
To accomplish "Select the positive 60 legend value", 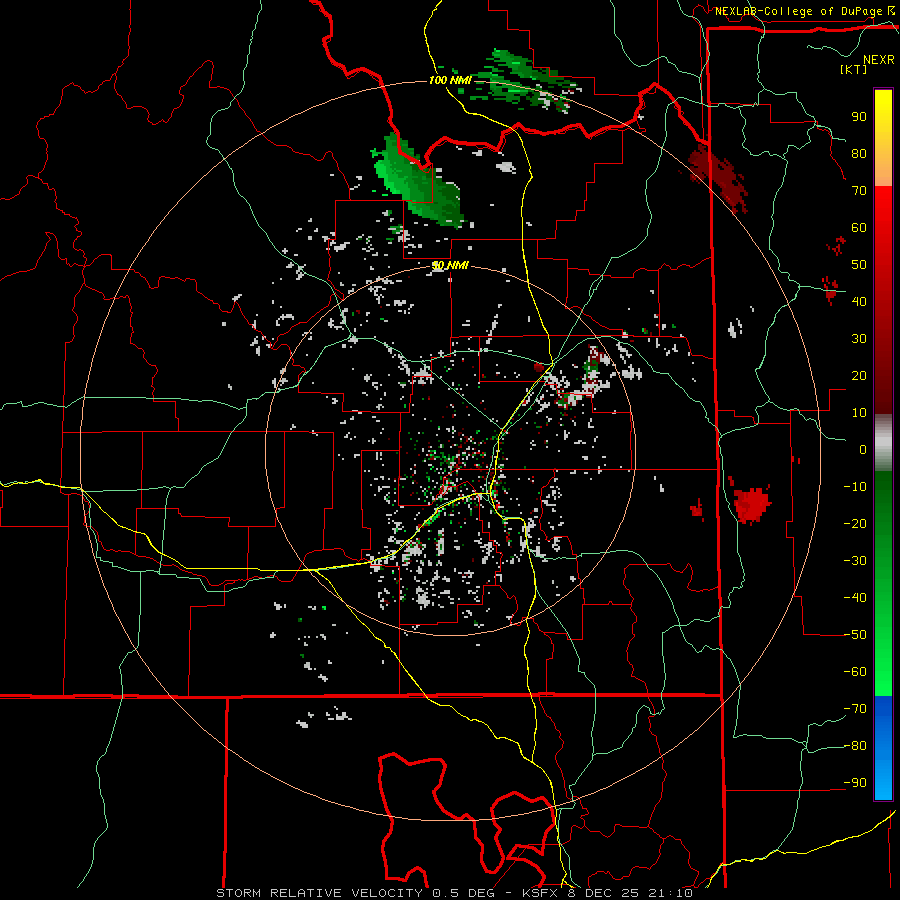I will tap(859, 227).
